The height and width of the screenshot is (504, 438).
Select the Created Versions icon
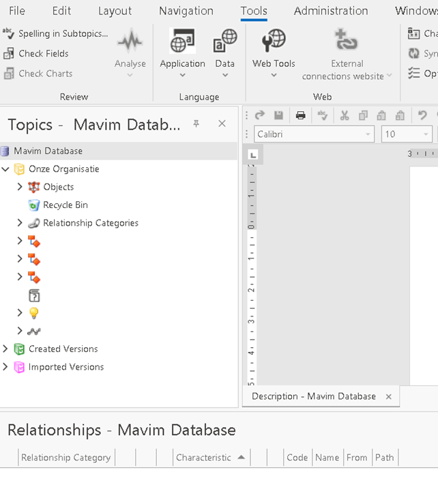pyautogui.click(x=19, y=349)
